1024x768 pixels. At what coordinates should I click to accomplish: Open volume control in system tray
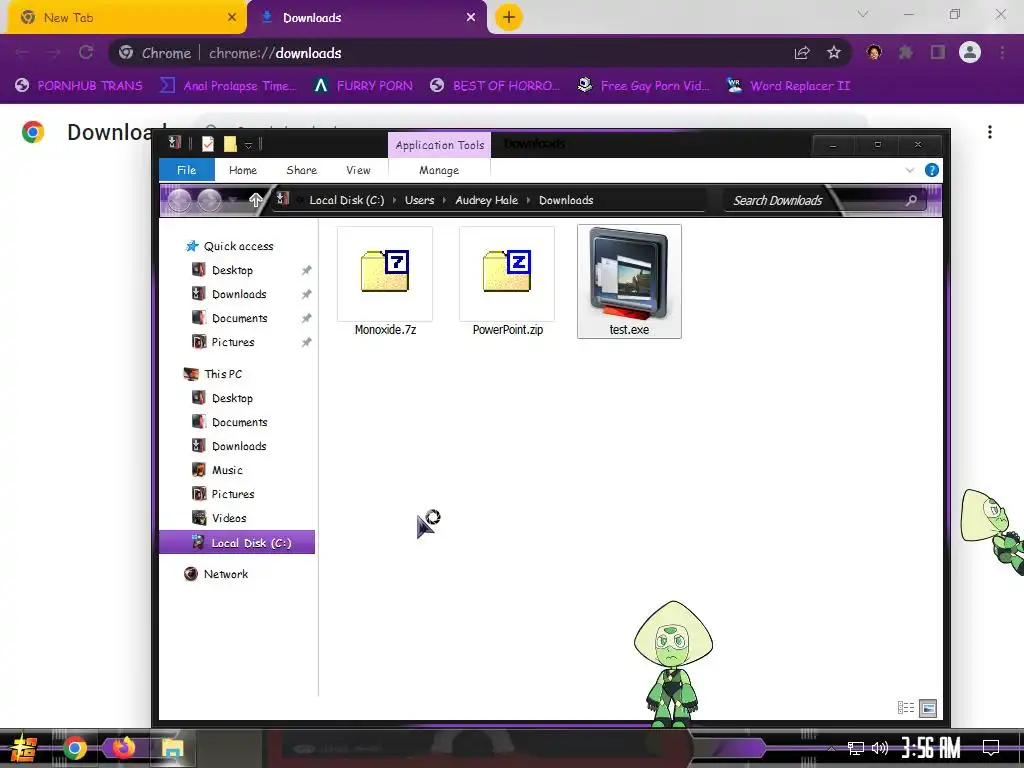point(880,748)
